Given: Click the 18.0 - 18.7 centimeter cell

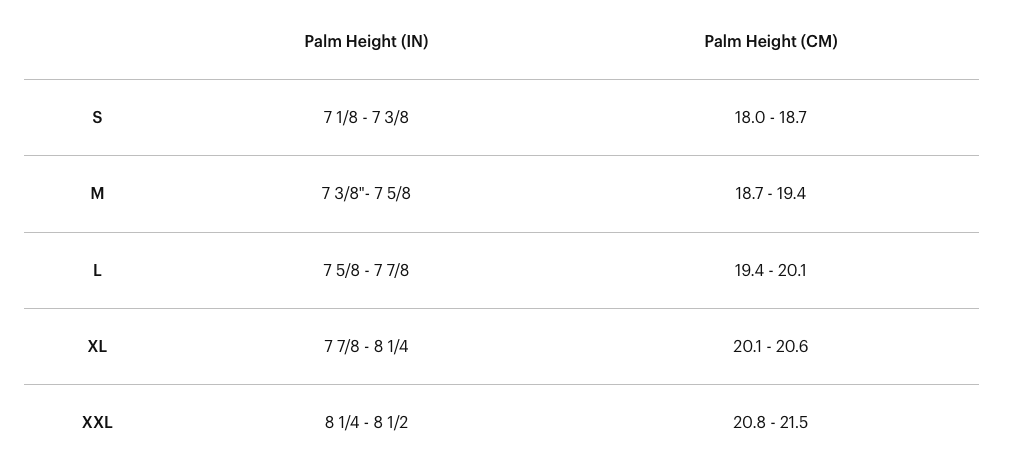Looking at the screenshot, I should pyautogui.click(x=770, y=117).
